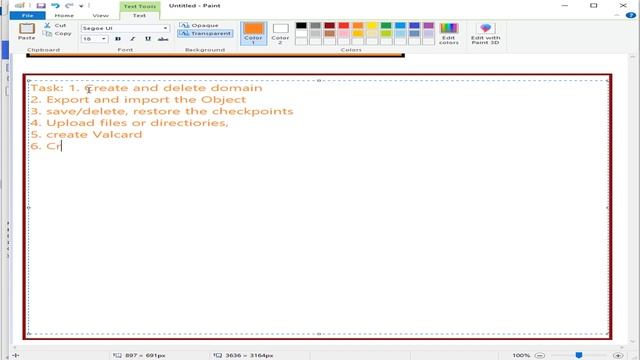Click the 100% zoom level text
The image size is (640, 360).
point(521,356)
